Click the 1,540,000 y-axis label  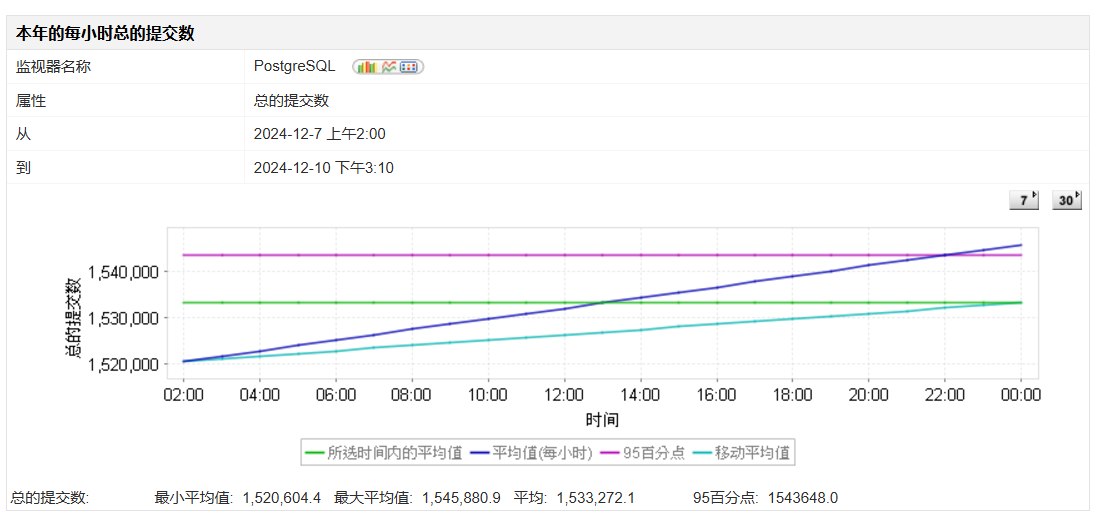(x=123, y=272)
